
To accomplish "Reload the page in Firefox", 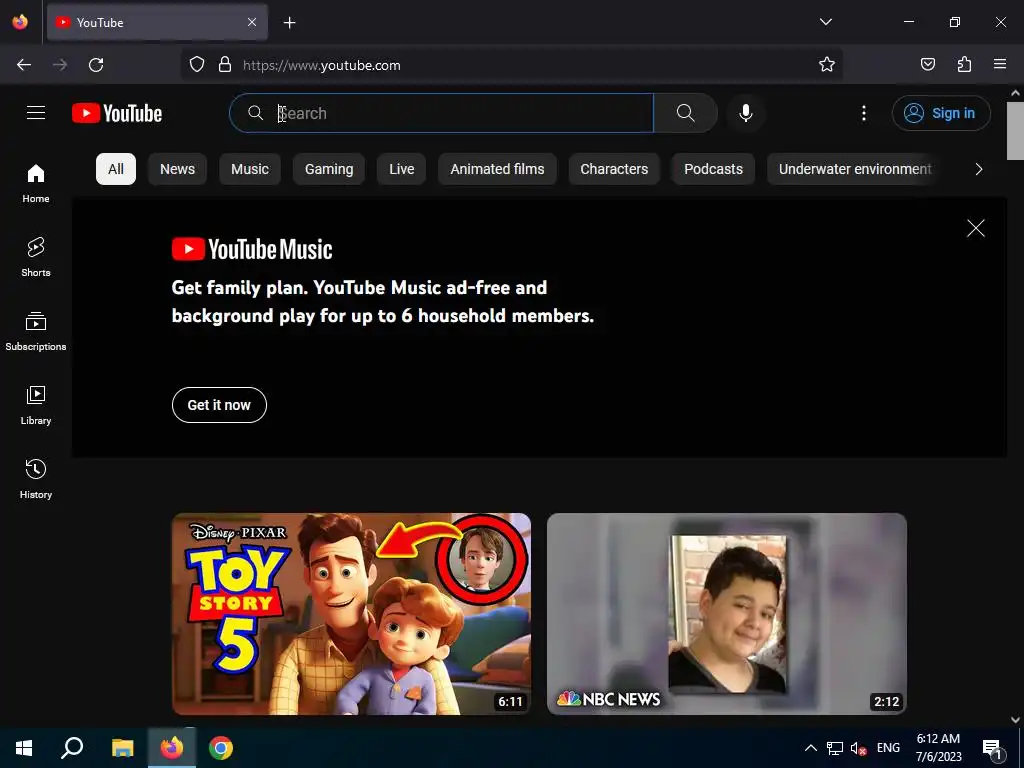I will coord(96,65).
